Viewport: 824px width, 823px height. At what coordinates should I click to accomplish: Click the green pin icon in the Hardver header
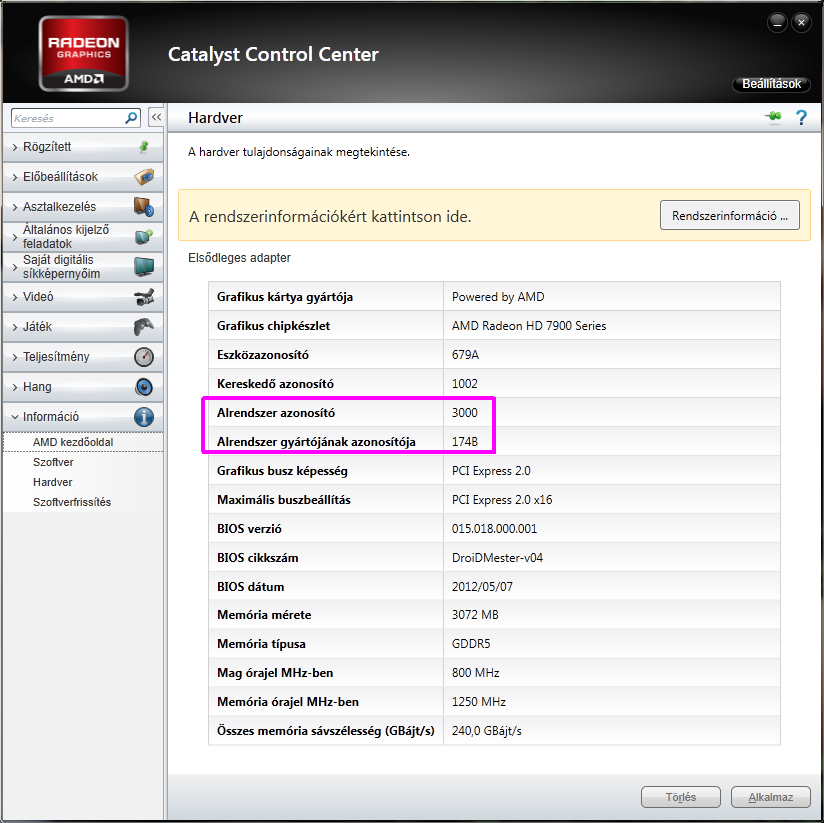pyautogui.click(x=773, y=117)
